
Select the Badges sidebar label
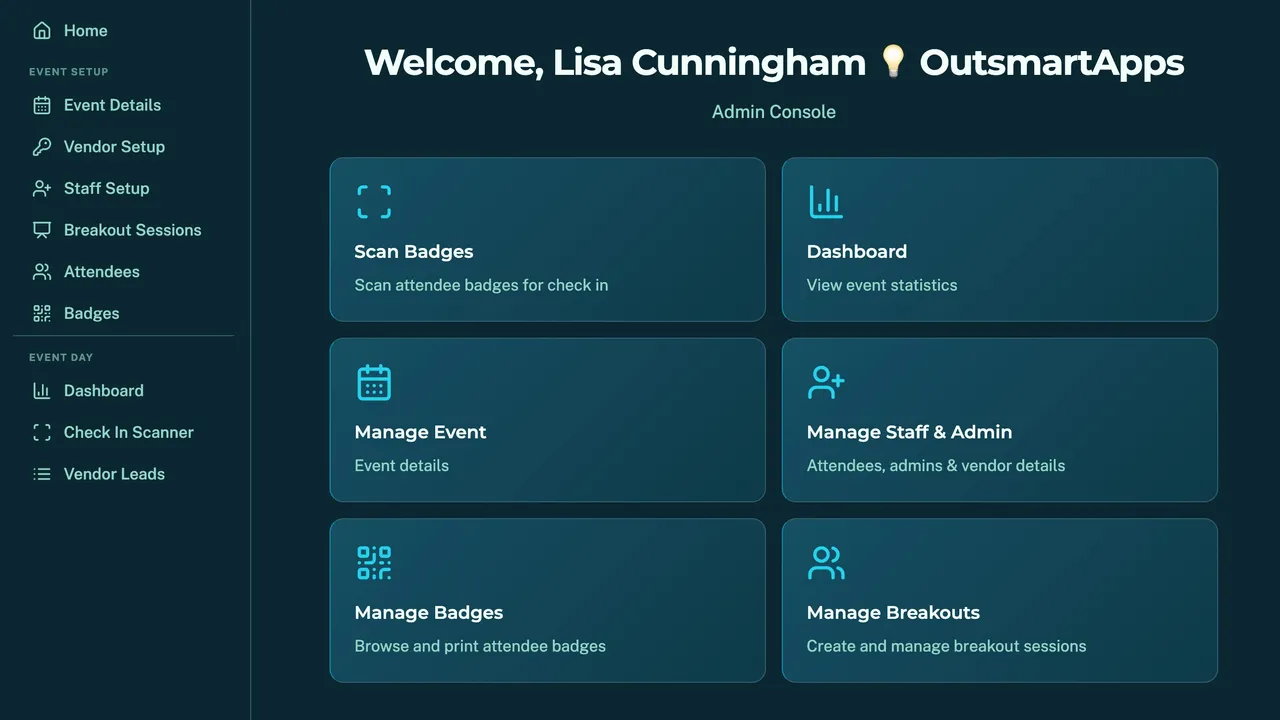(92, 314)
